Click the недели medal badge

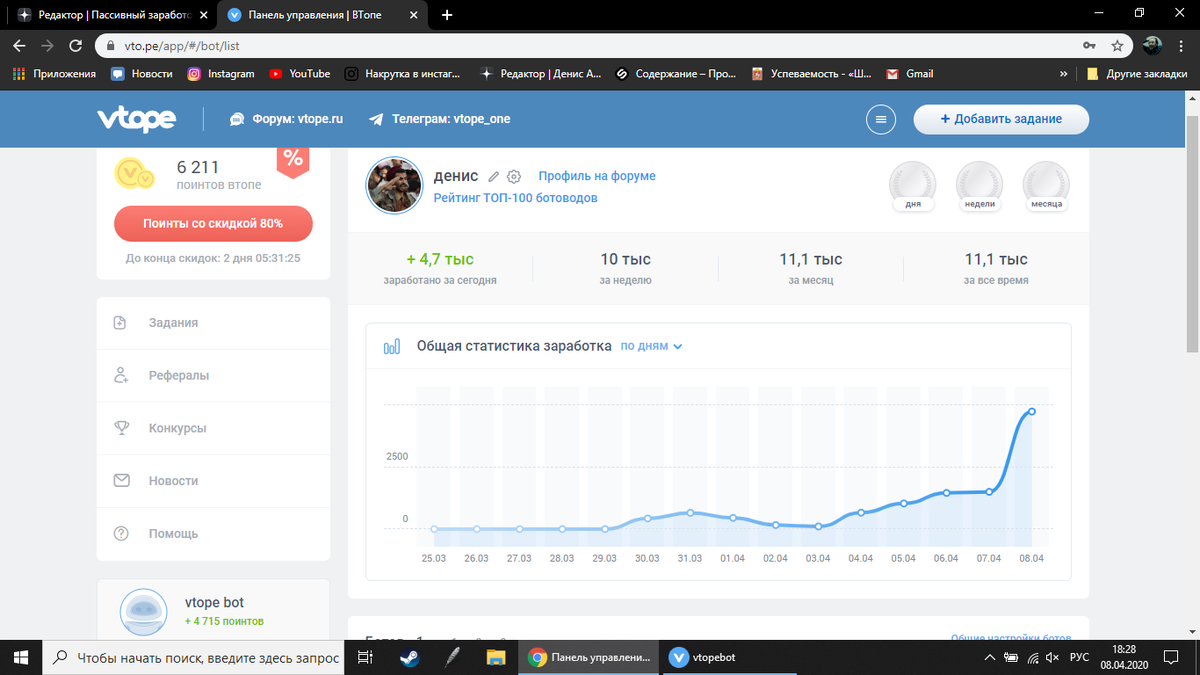[979, 186]
